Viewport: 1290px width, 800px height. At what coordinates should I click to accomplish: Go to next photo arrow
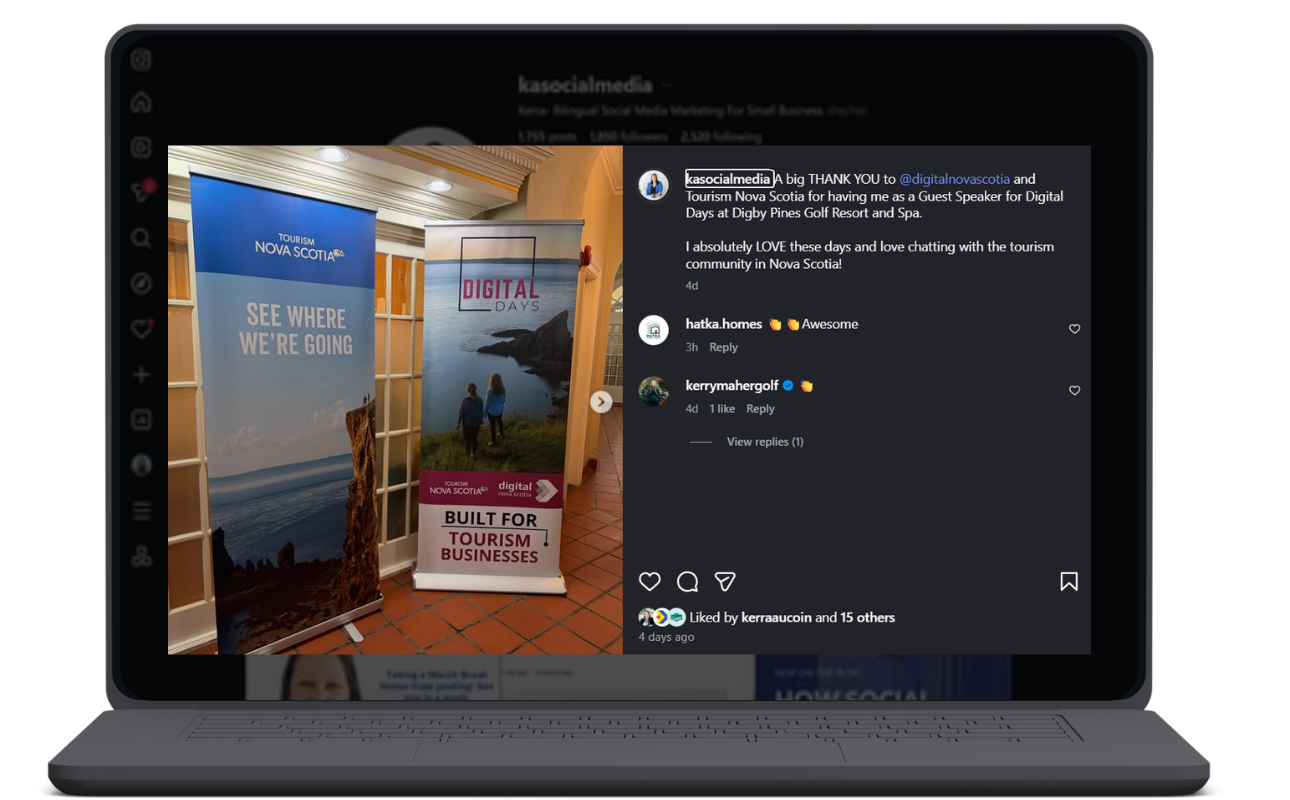pos(601,401)
